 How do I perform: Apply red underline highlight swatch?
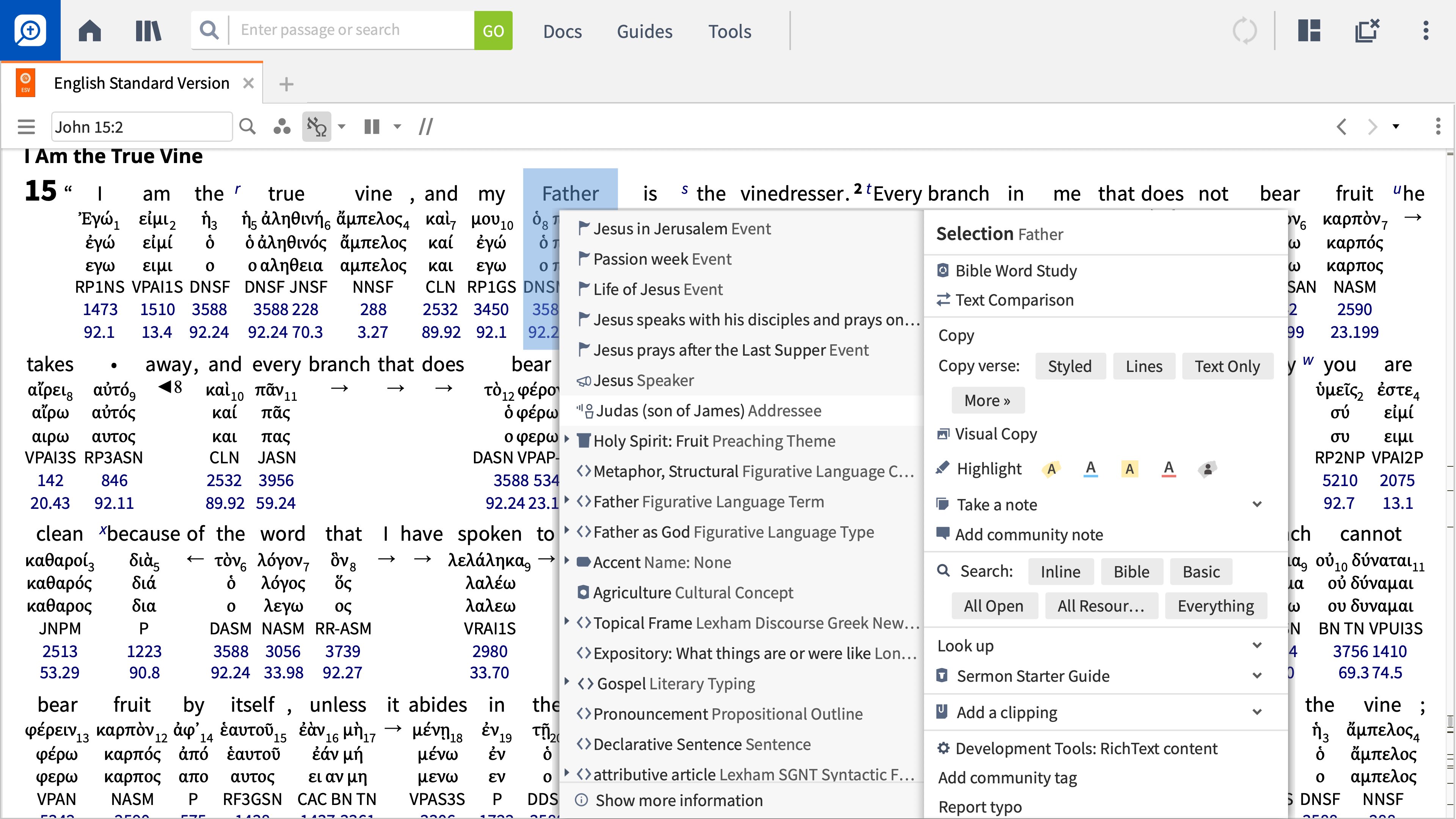[x=1168, y=469]
